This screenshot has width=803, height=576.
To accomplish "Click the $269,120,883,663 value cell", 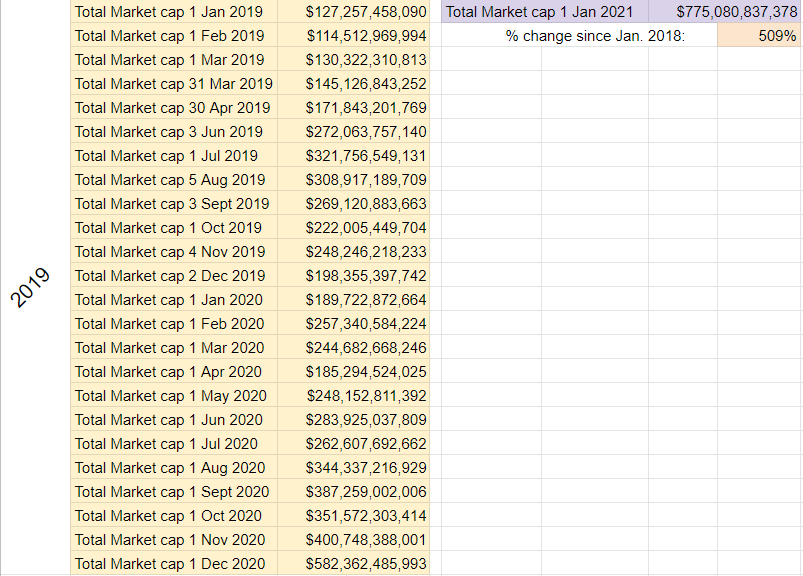I will pos(353,203).
